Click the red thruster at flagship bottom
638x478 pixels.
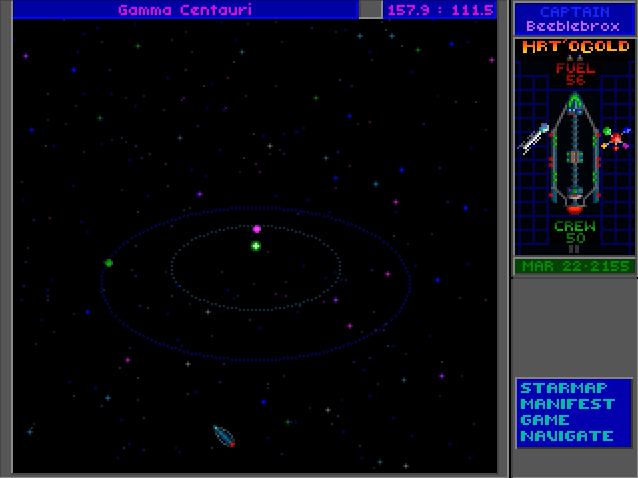(x=574, y=209)
